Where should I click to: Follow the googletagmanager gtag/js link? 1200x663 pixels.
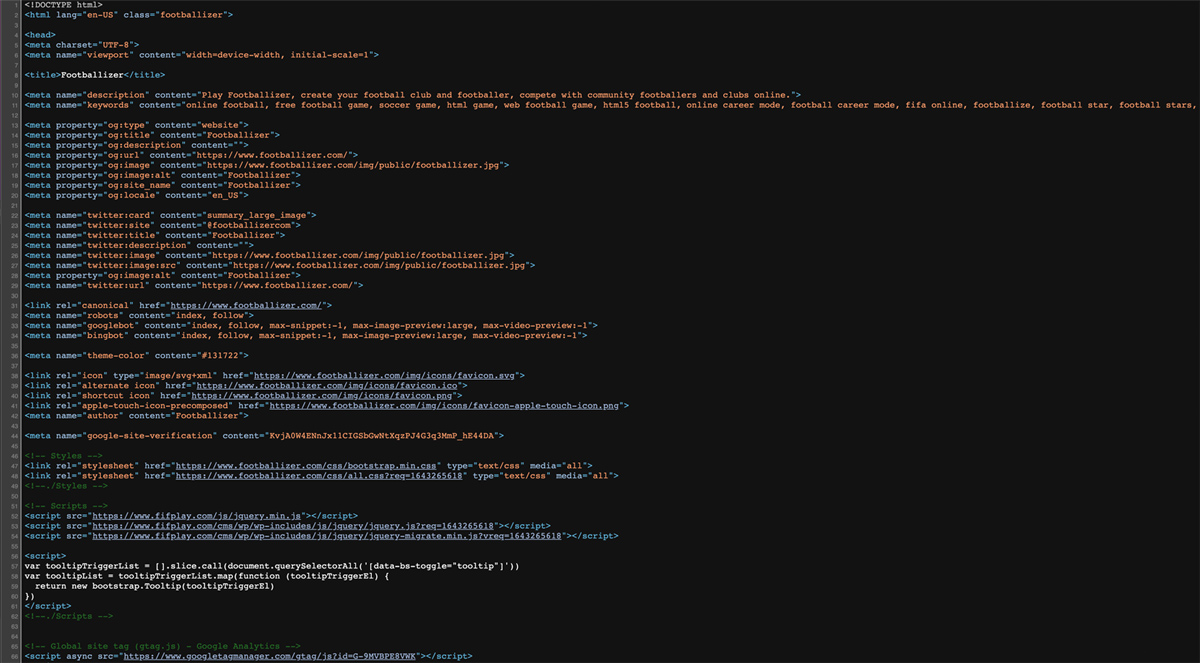click(269, 656)
